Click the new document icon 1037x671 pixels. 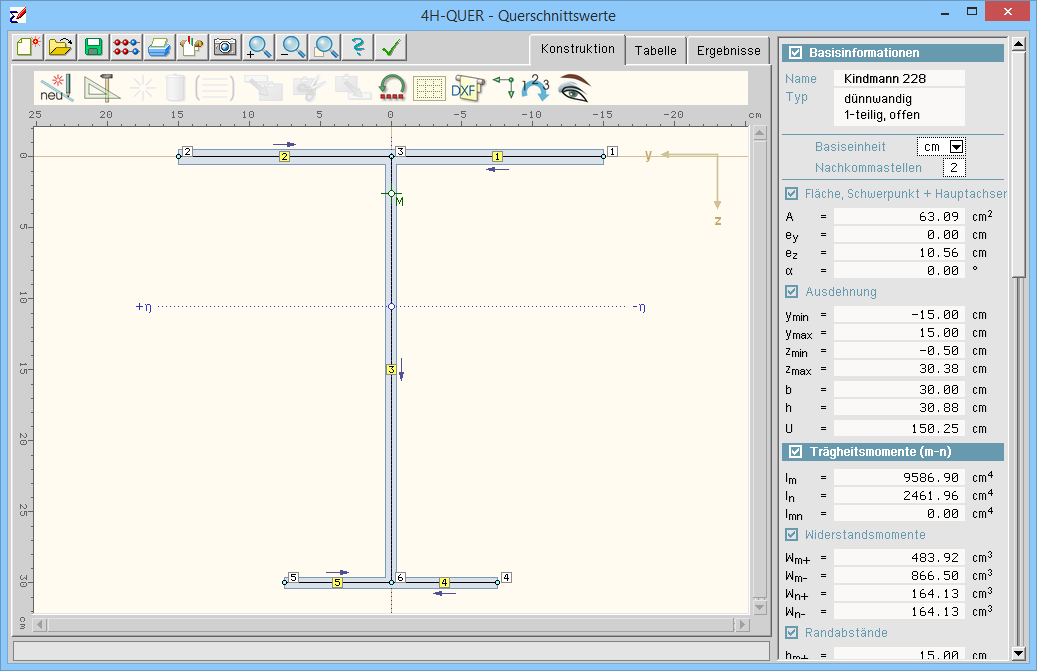pyautogui.click(x=27, y=47)
